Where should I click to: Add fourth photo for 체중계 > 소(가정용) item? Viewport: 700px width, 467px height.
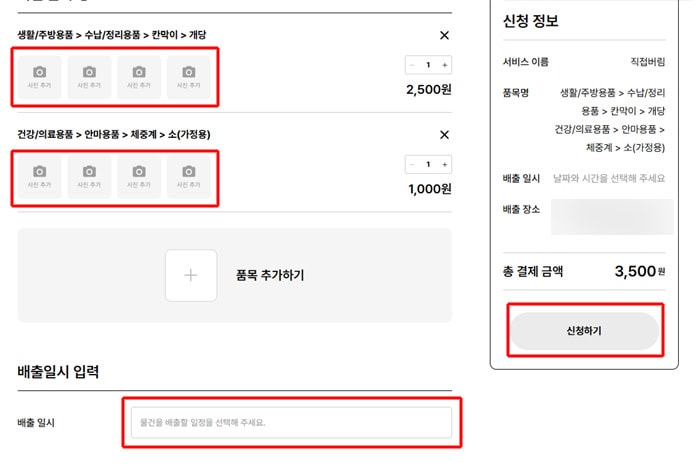click(x=189, y=177)
